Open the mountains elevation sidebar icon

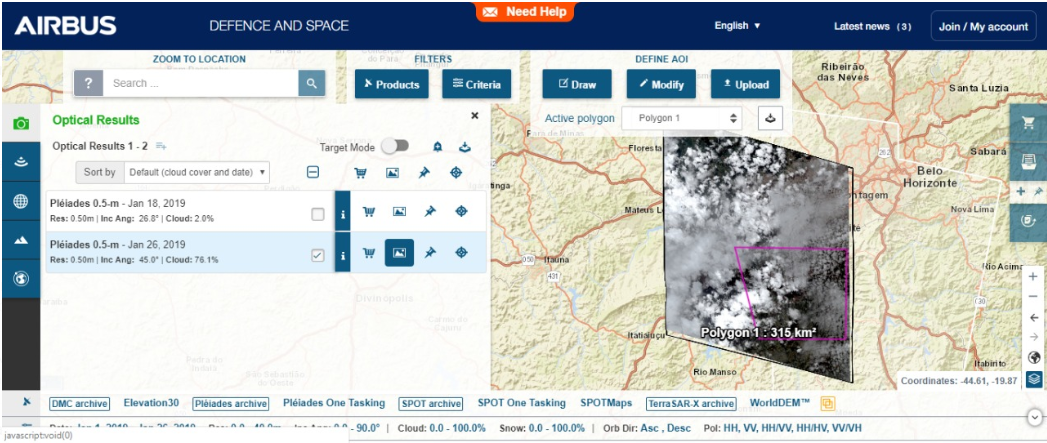21,239
